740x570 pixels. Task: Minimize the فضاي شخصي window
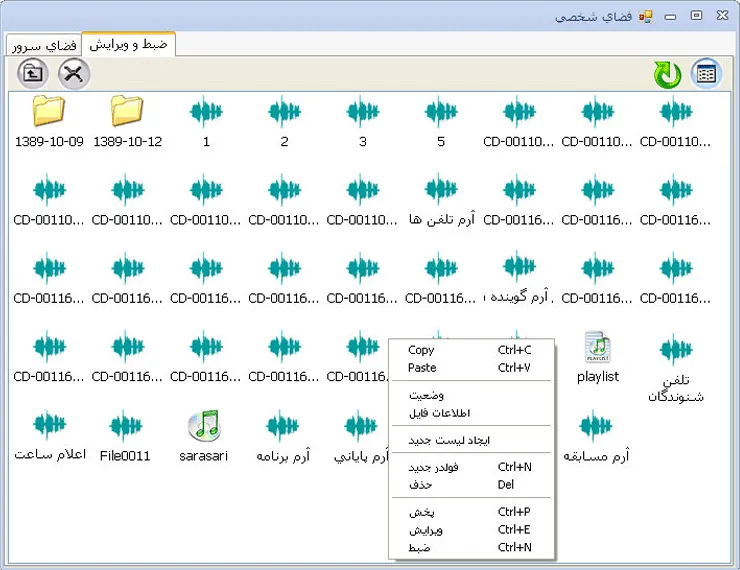click(671, 17)
